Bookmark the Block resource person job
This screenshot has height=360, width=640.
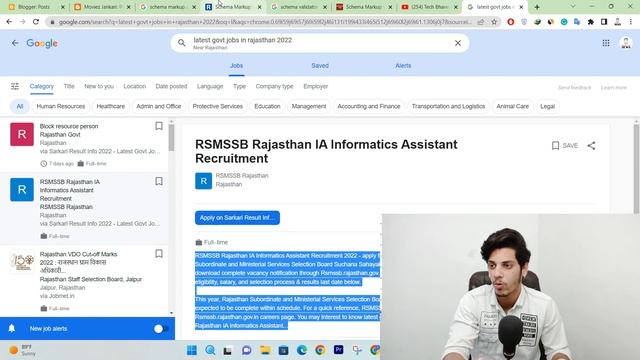[159, 126]
